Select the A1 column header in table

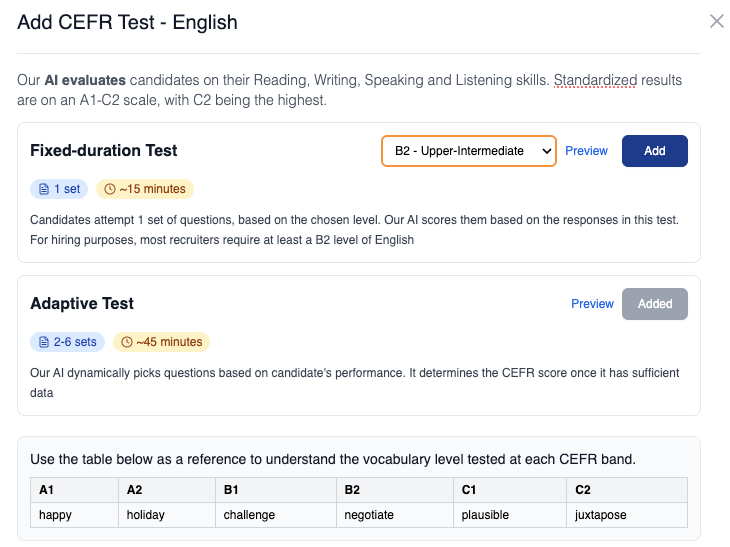tap(46, 490)
